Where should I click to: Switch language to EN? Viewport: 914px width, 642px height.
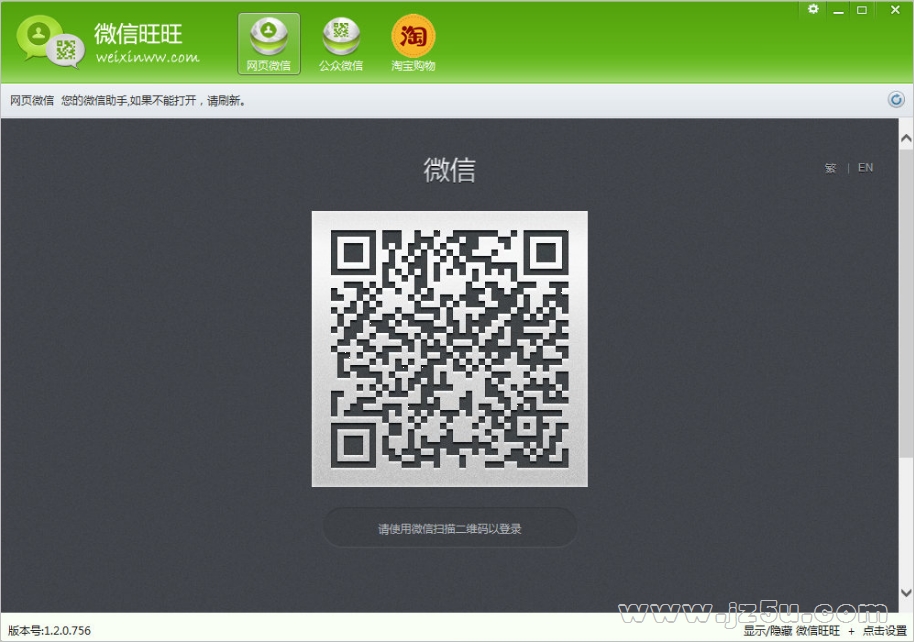[x=866, y=168]
